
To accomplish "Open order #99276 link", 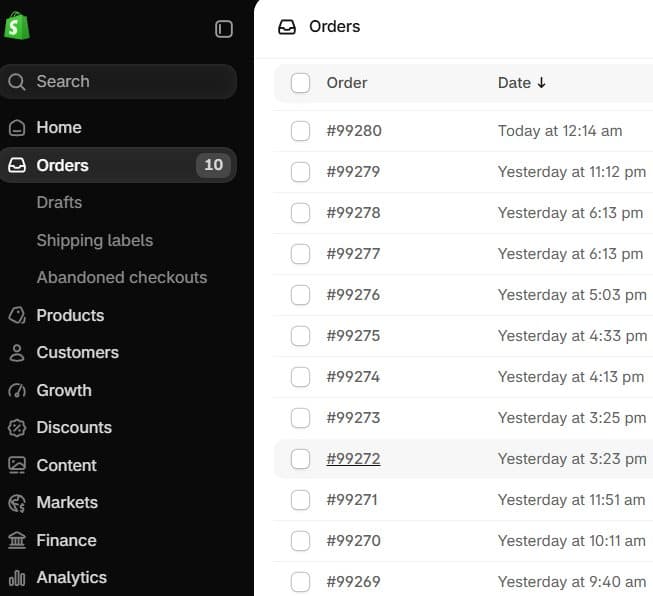I will [x=353, y=295].
